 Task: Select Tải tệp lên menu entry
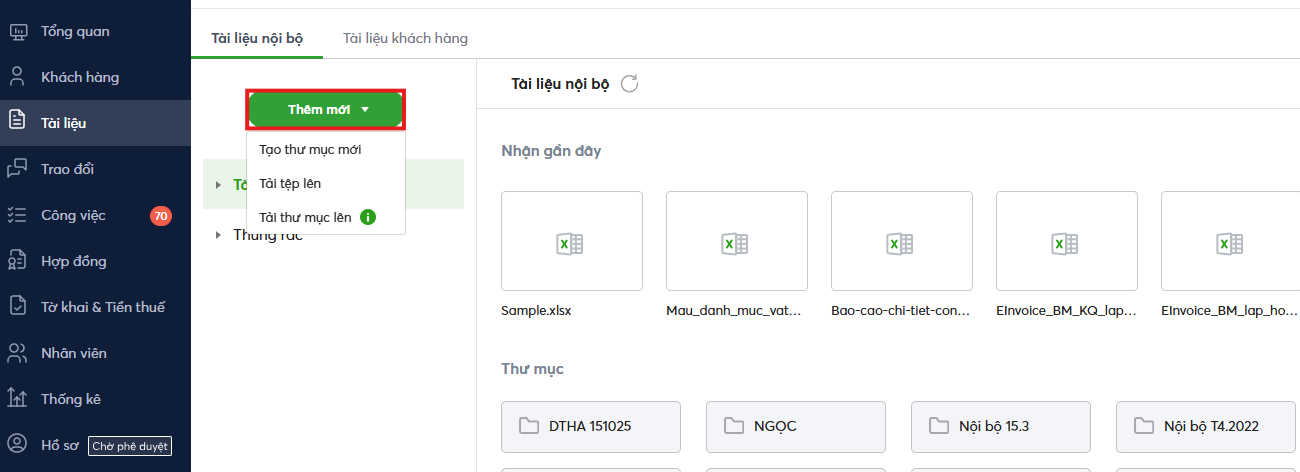(x=290, y=184)
